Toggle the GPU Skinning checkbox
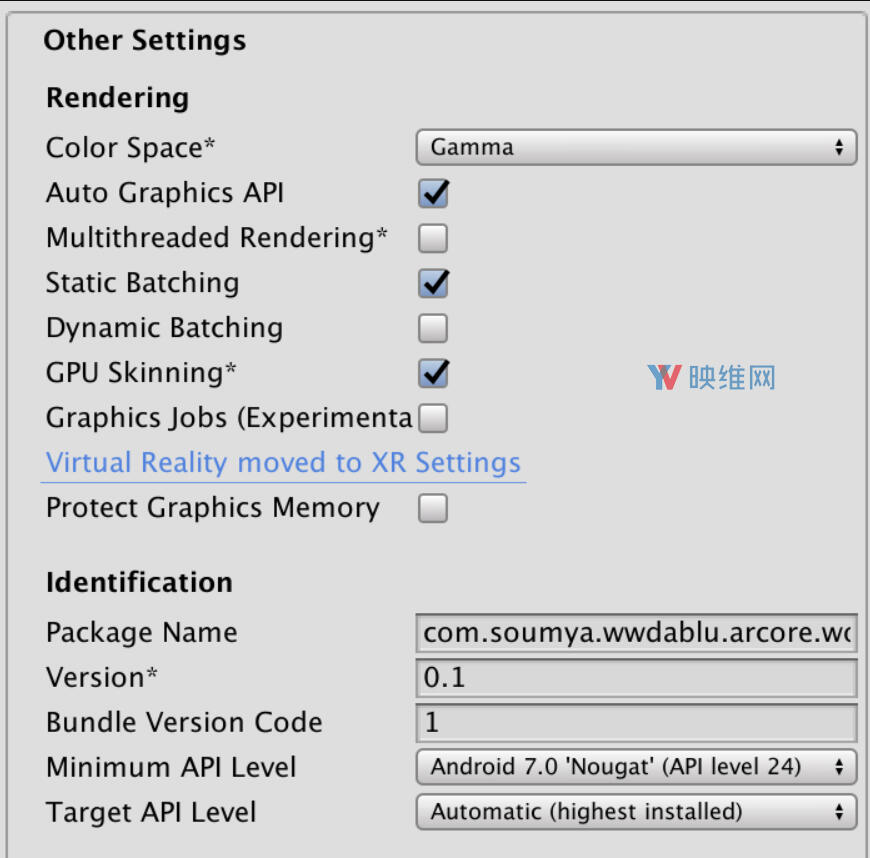 [433, 373]
